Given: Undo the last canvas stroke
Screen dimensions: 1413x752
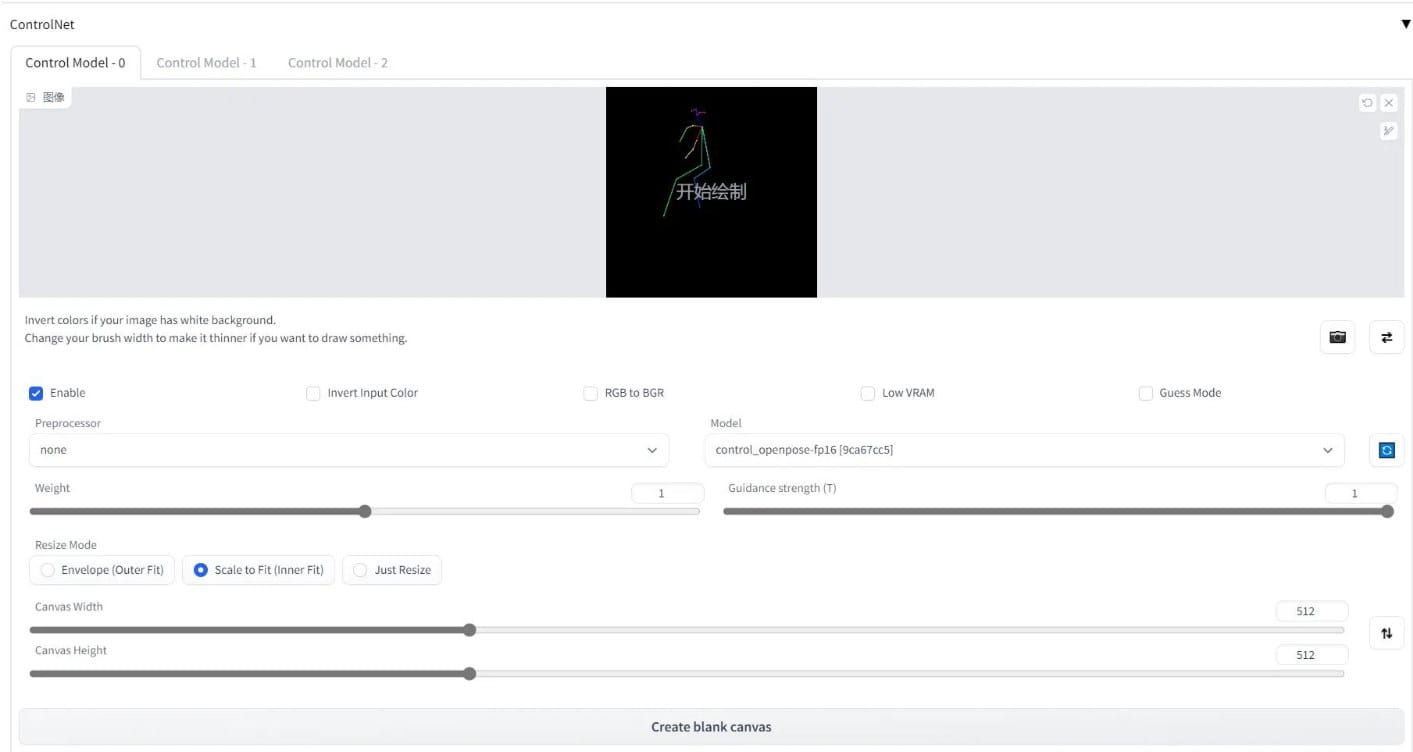Looking at the screenshot, I should pyautogui.click(x=1367, y=103).
